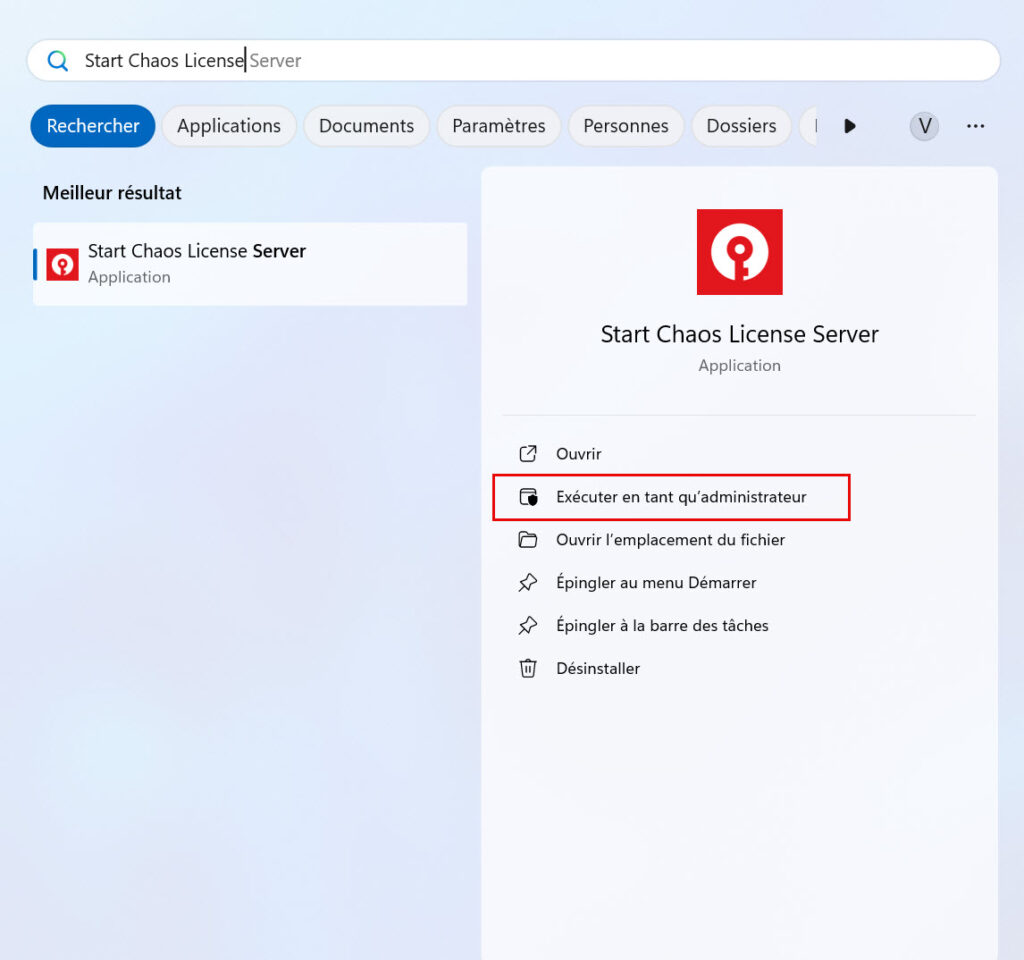Switch to the Documents filter tab
This screenshot has width=1024, height=960.
(366, 126)
